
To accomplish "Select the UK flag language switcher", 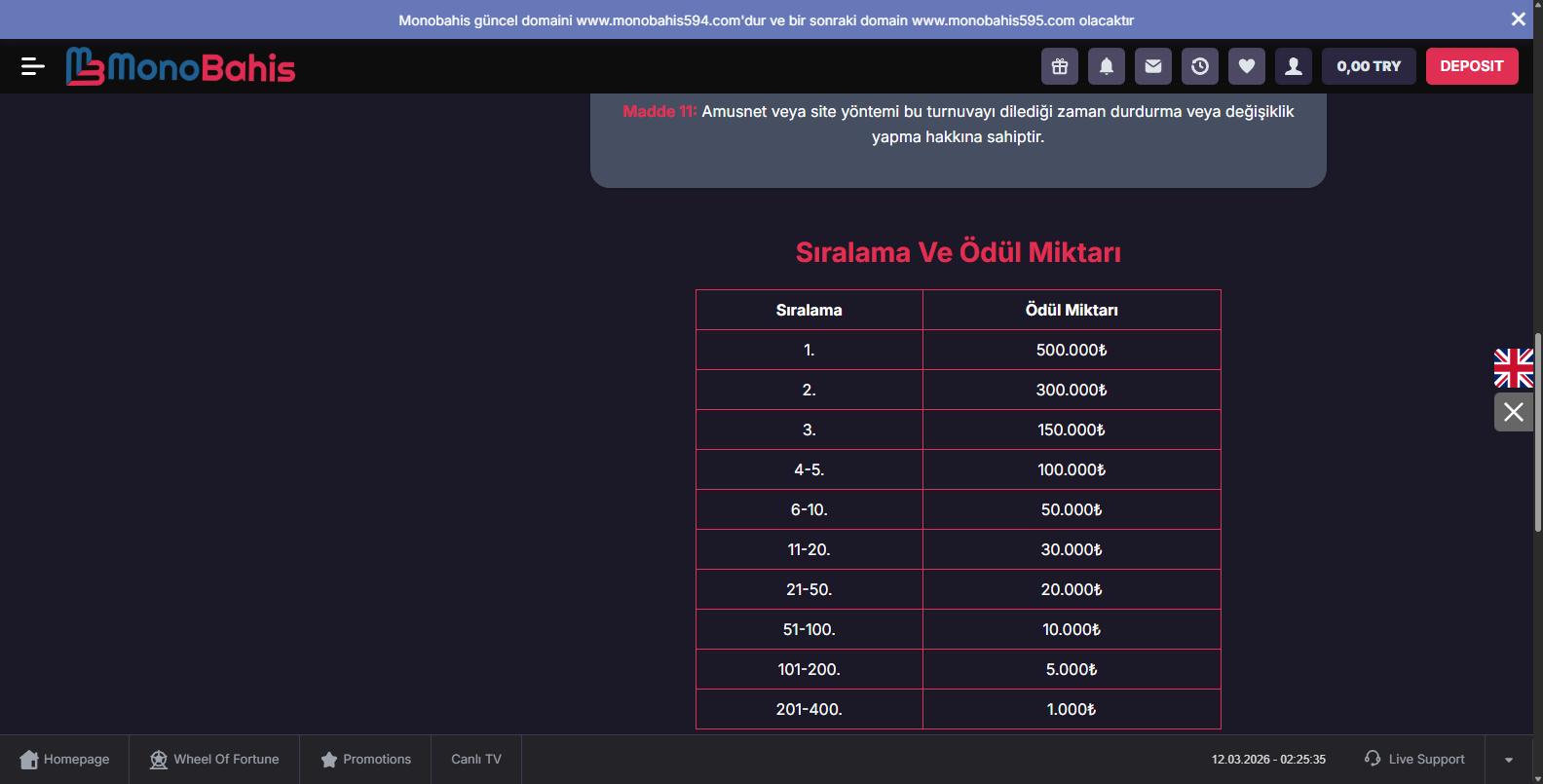I will click(x=1514, y=368).
